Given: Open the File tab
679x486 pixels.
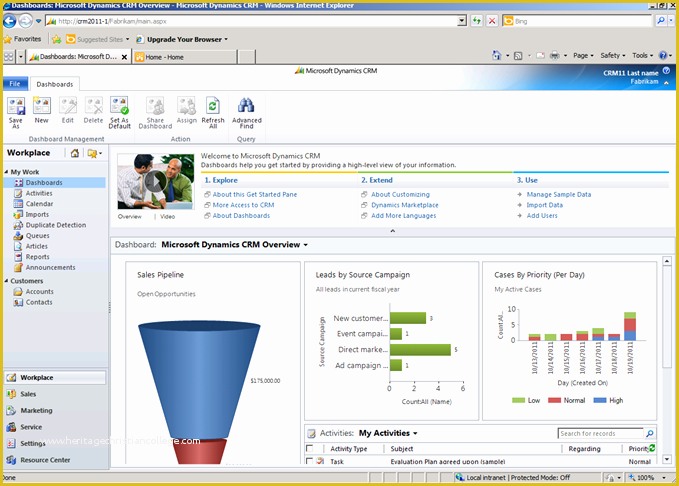Looking at the screenshot, I should tap(15, 84).
